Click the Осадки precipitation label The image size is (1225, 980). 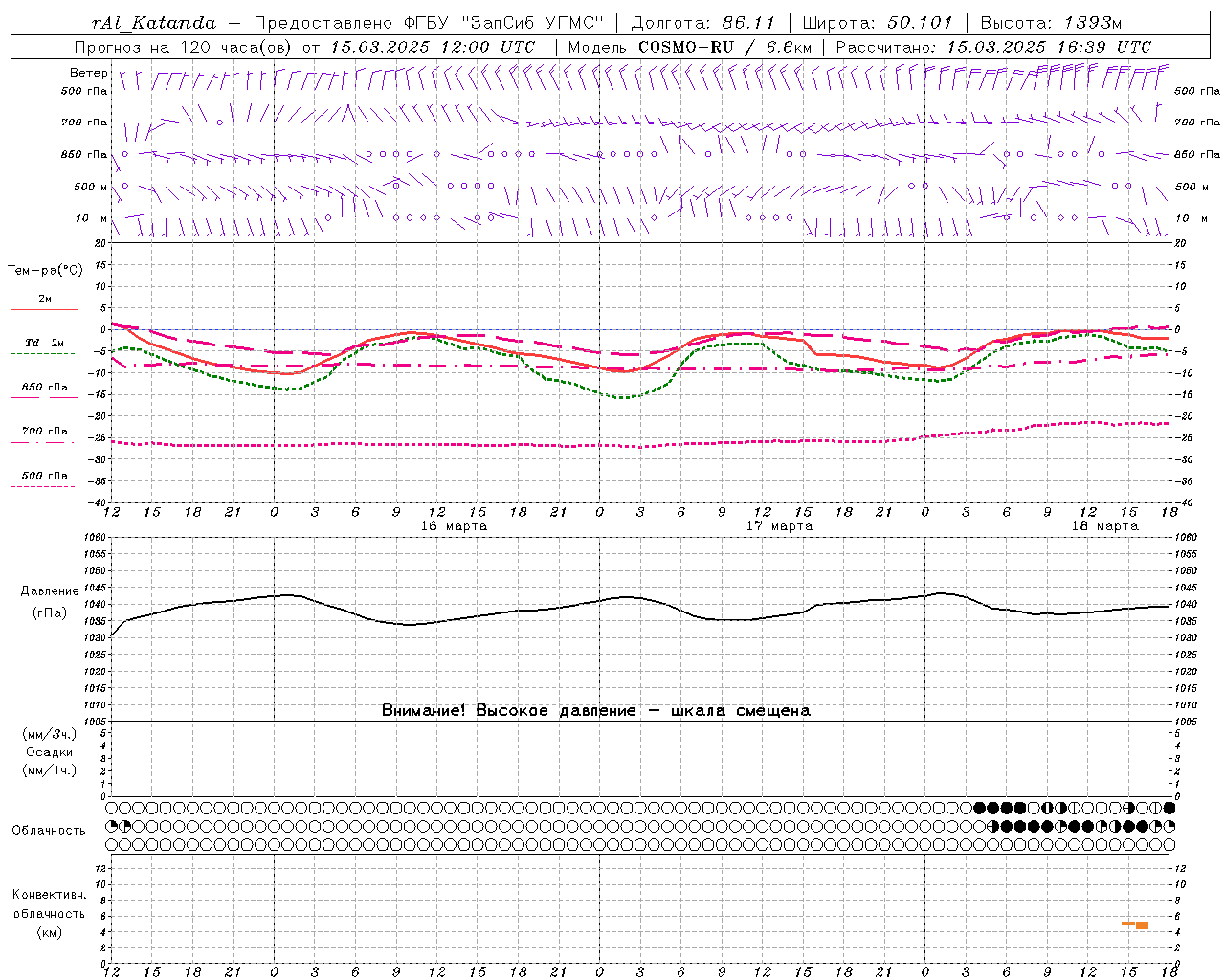pos(50,752)
